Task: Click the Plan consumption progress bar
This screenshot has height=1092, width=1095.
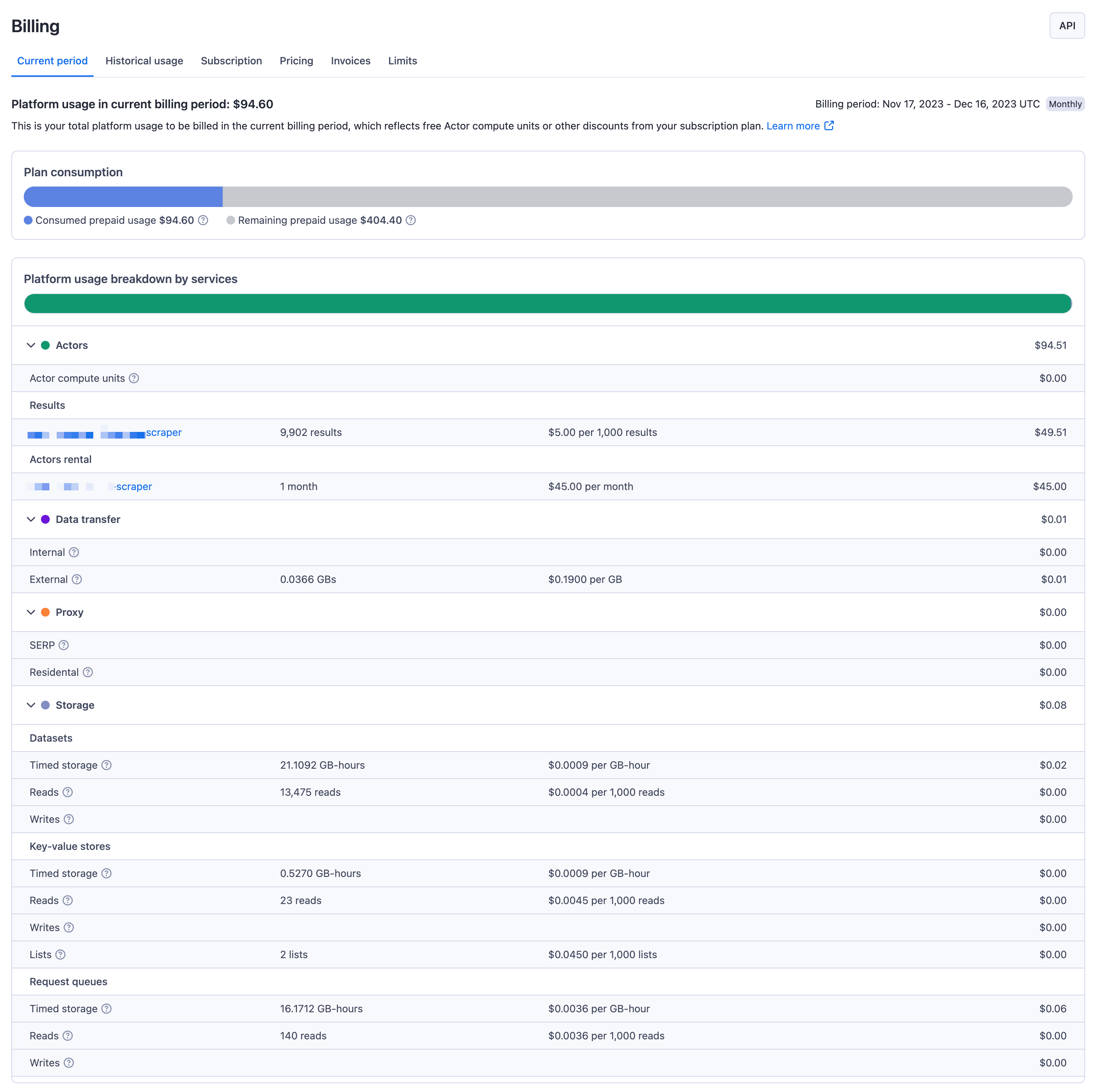Action: click(x=547, y=197)
